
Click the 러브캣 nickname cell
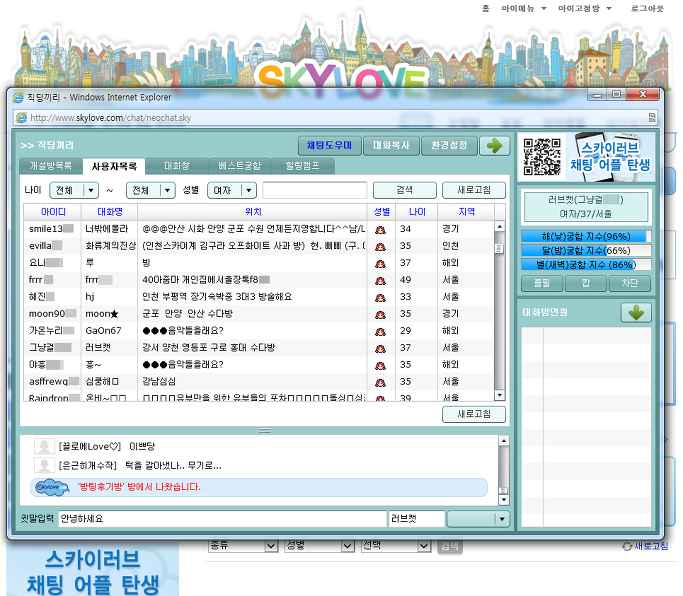click(x=109, y=348)
